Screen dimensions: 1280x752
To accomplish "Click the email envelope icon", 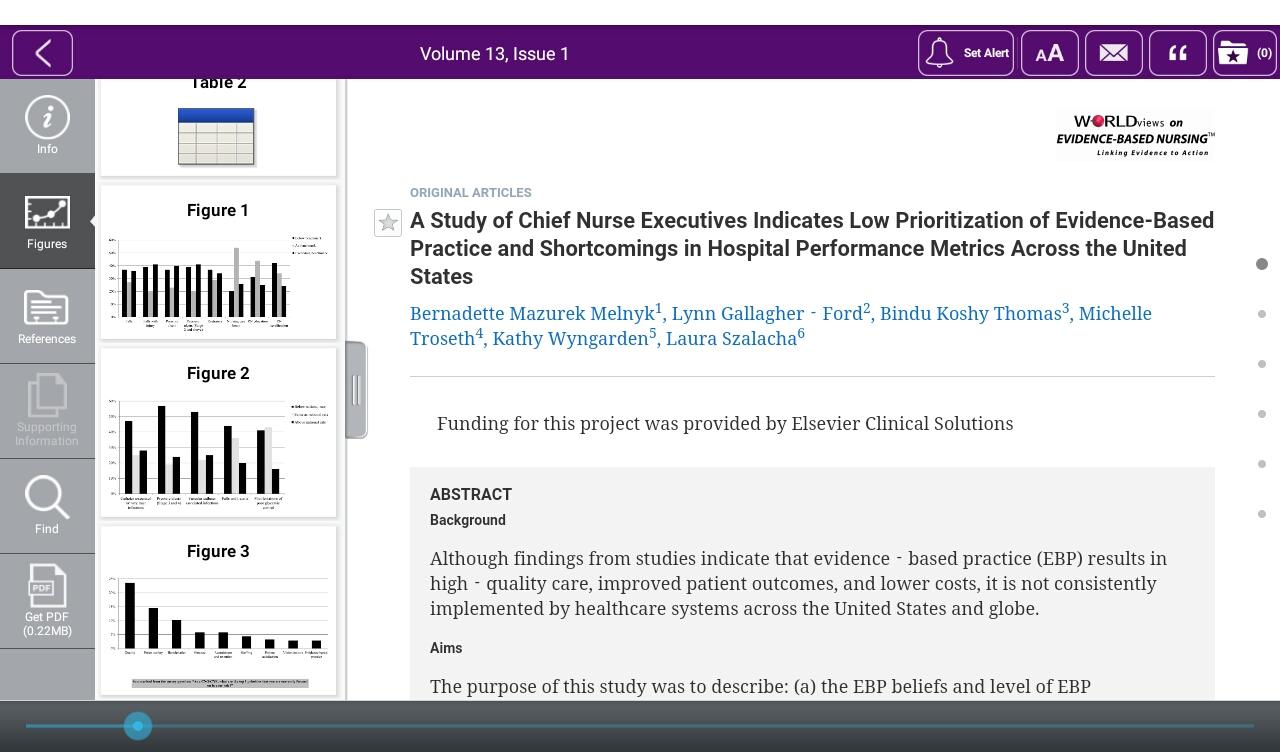I will (1113, 53).
